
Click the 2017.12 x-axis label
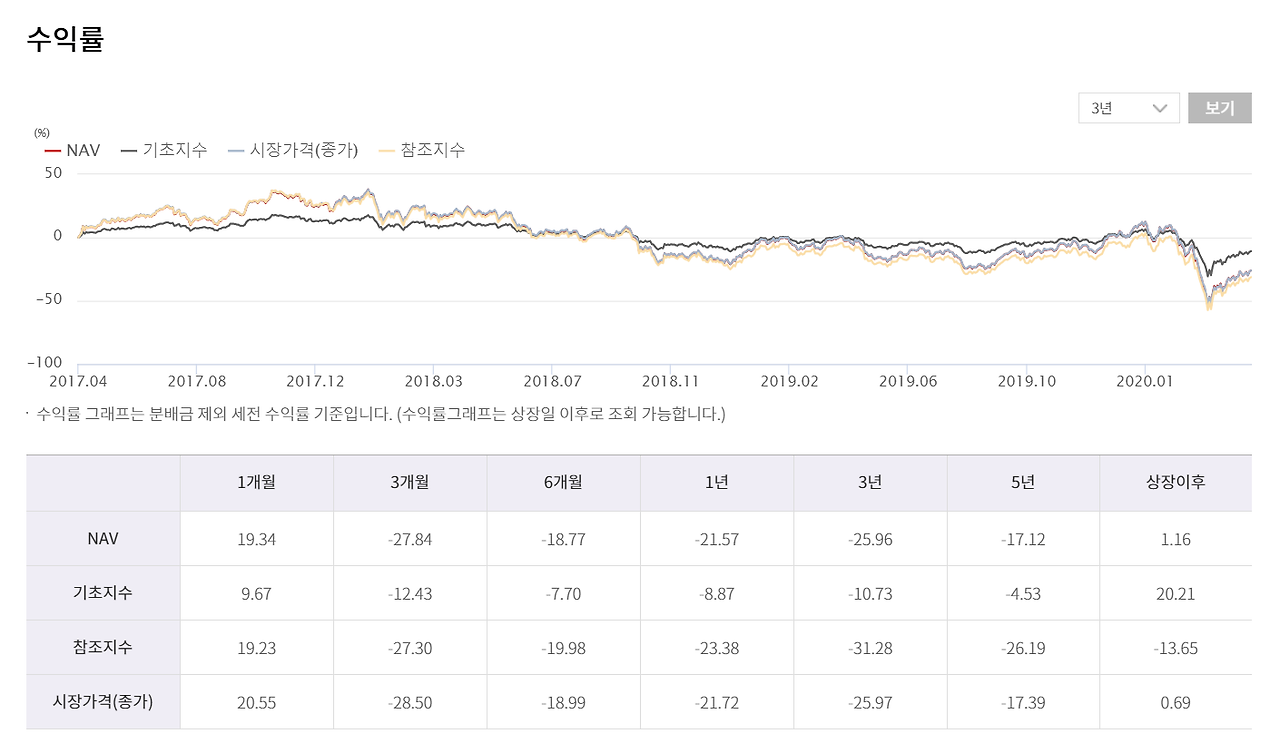point(316,381)
